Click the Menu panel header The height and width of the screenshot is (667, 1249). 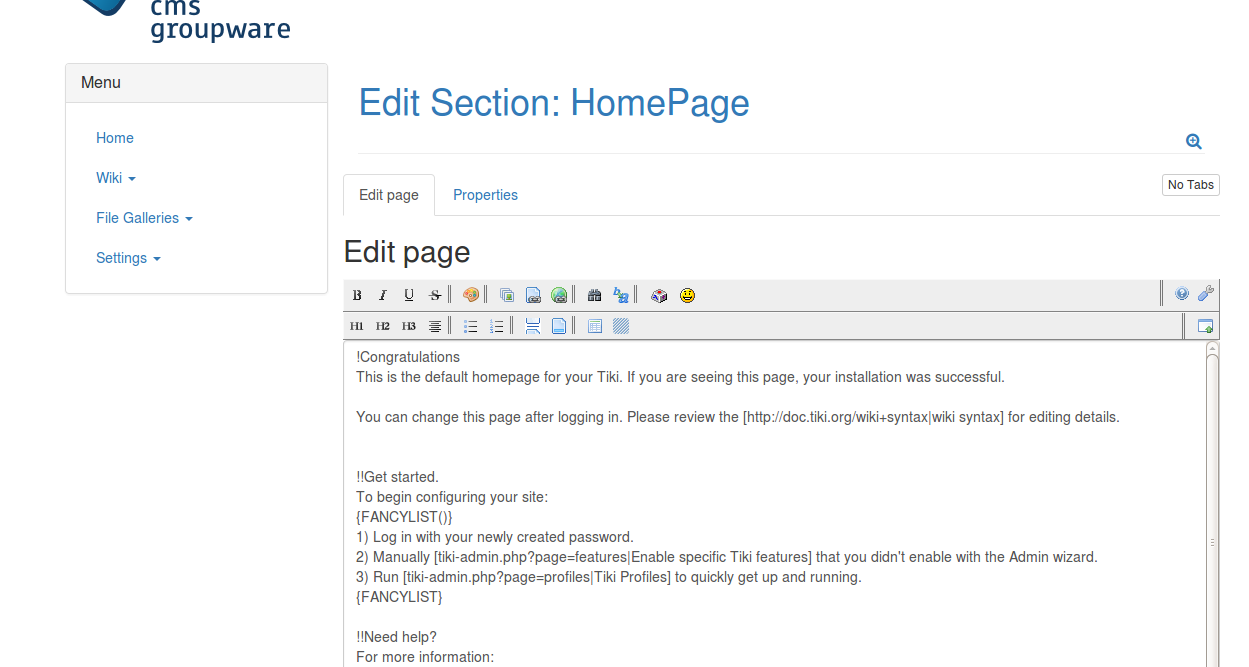(196, 83)
